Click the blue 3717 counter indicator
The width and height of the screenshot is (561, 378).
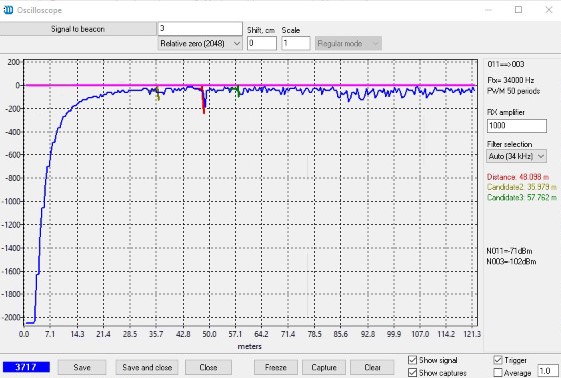point(26,367)
